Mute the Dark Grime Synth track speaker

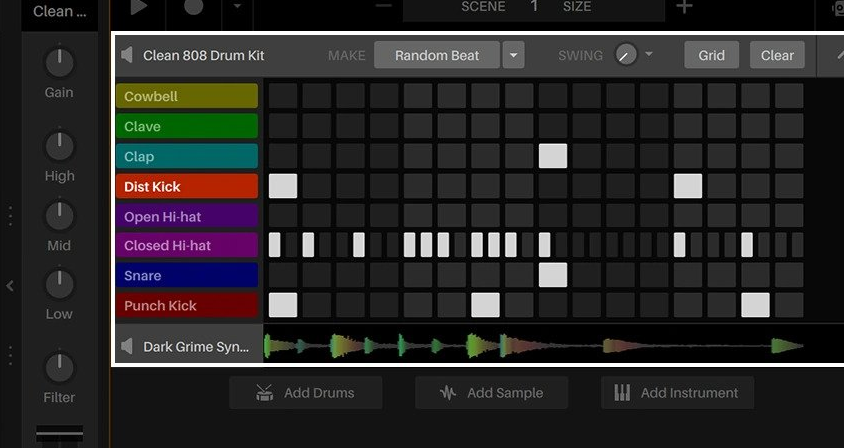click(x=126, y=346)
